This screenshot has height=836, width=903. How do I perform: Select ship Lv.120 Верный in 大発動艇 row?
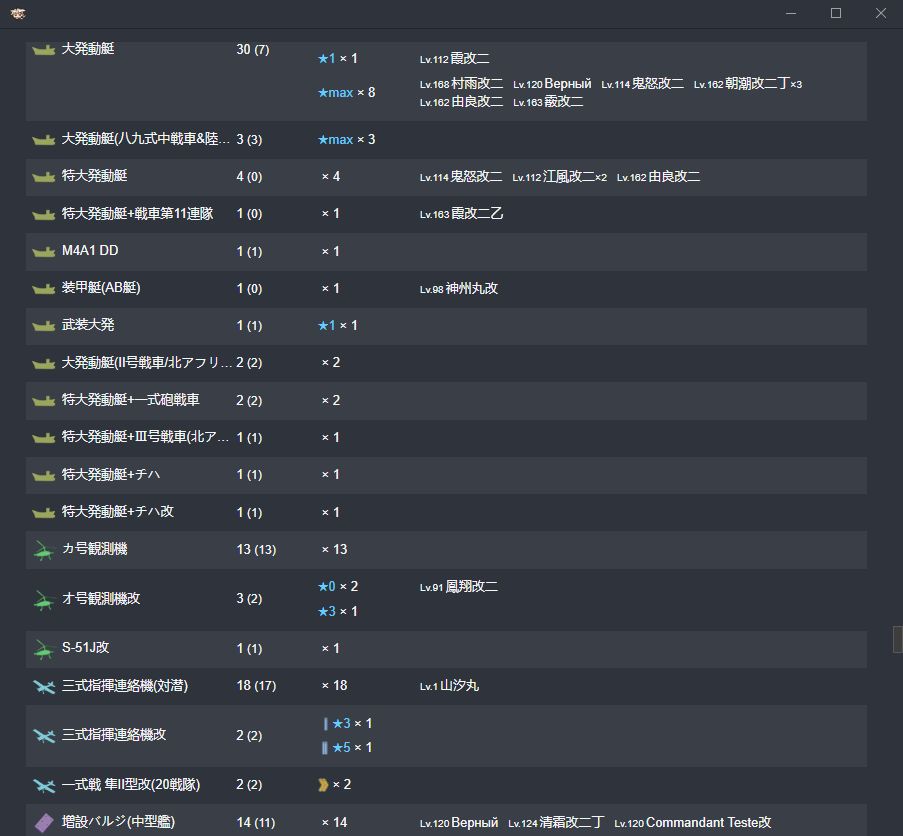pyautogui.click(x=552, y=83)
